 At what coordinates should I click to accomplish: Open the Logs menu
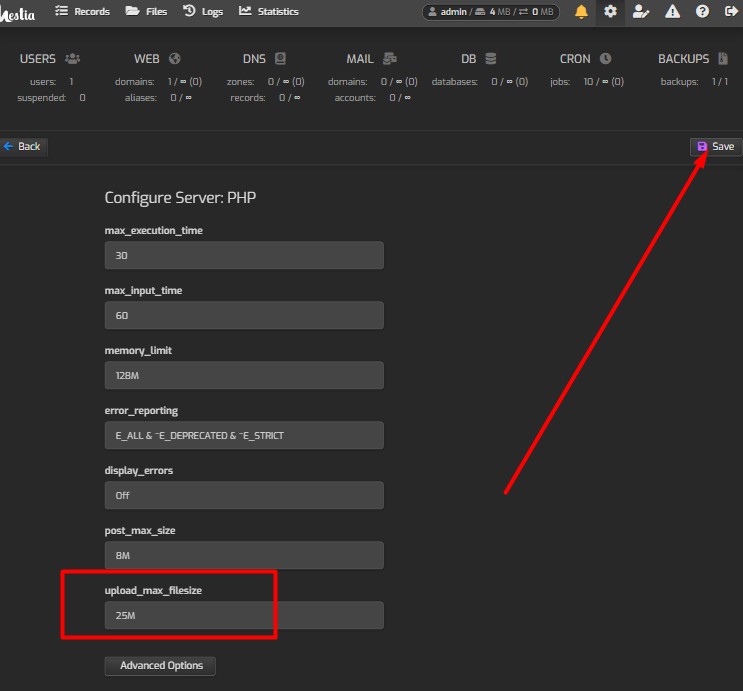coord(203,11)
